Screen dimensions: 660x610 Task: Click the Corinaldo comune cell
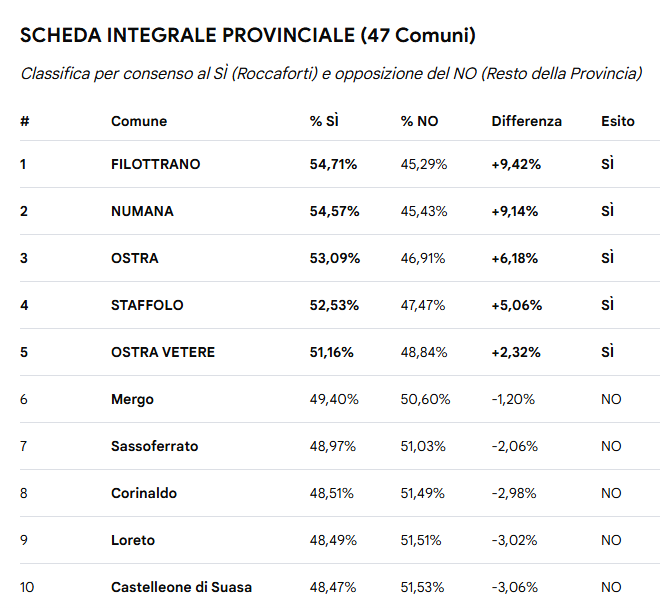coord(143,493)
